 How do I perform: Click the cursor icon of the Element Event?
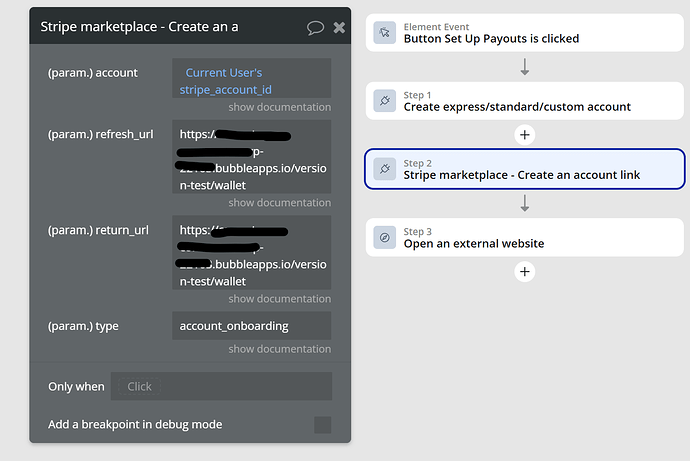click(385, 33)
